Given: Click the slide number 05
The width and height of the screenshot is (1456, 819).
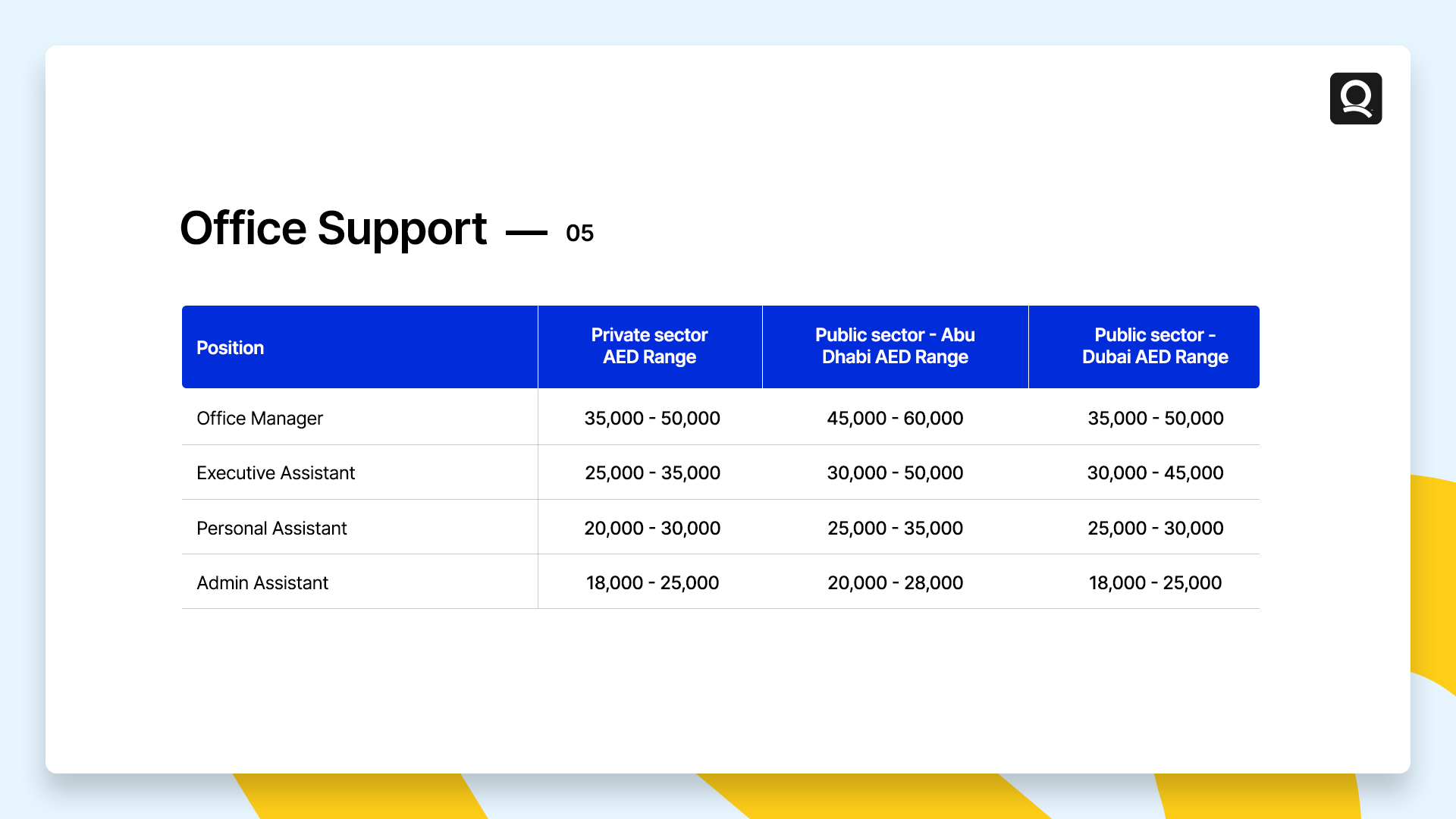Looking at the screenshot, I should (x=579, y=233).
